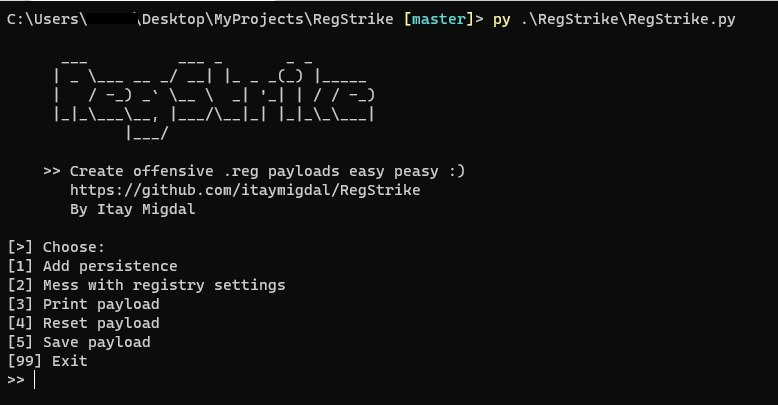Viewport: 778px width, 405px height.
Task: Click the '[1]' option number bracket
Action: click(20, 266)
